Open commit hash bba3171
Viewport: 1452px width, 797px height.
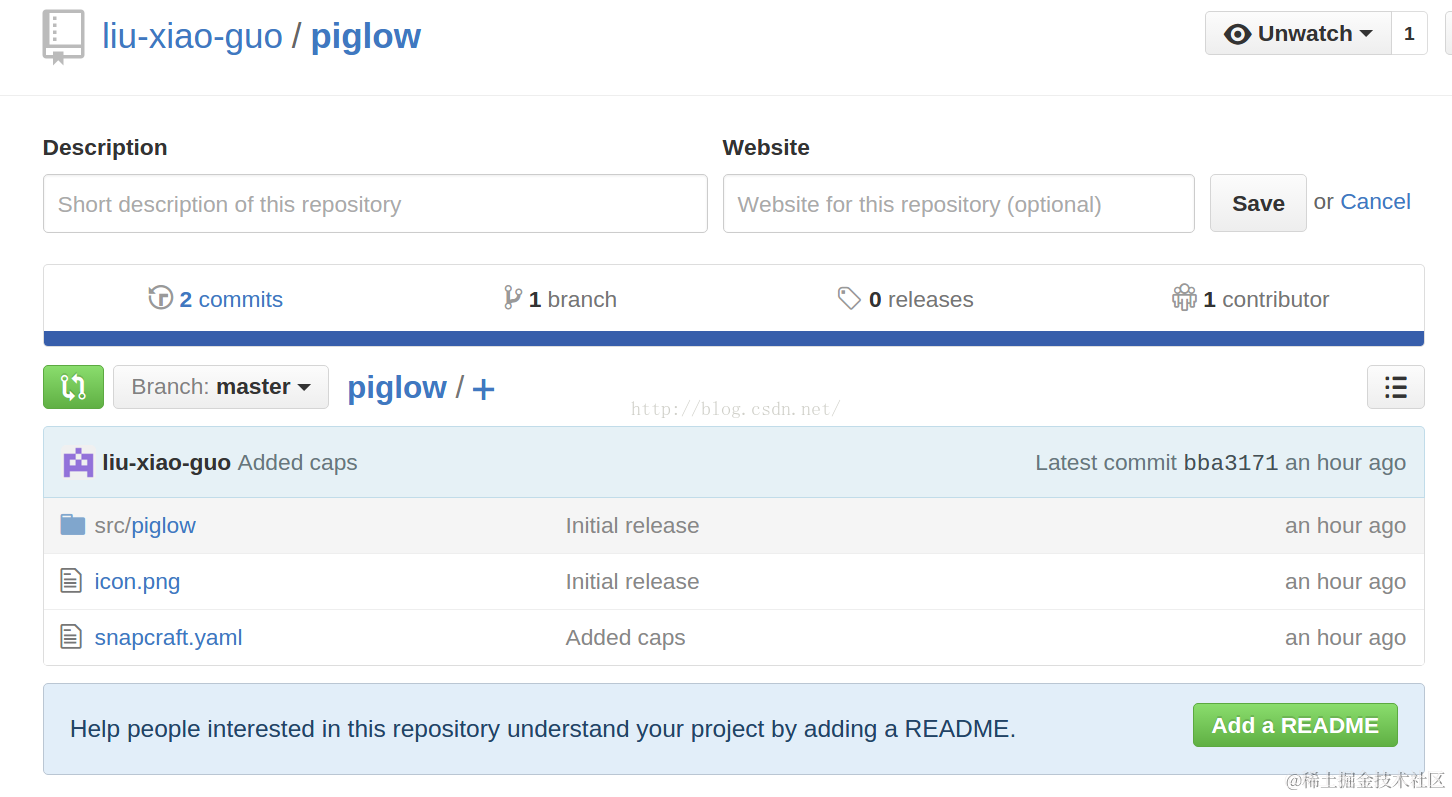click(x=1231, y=463)
